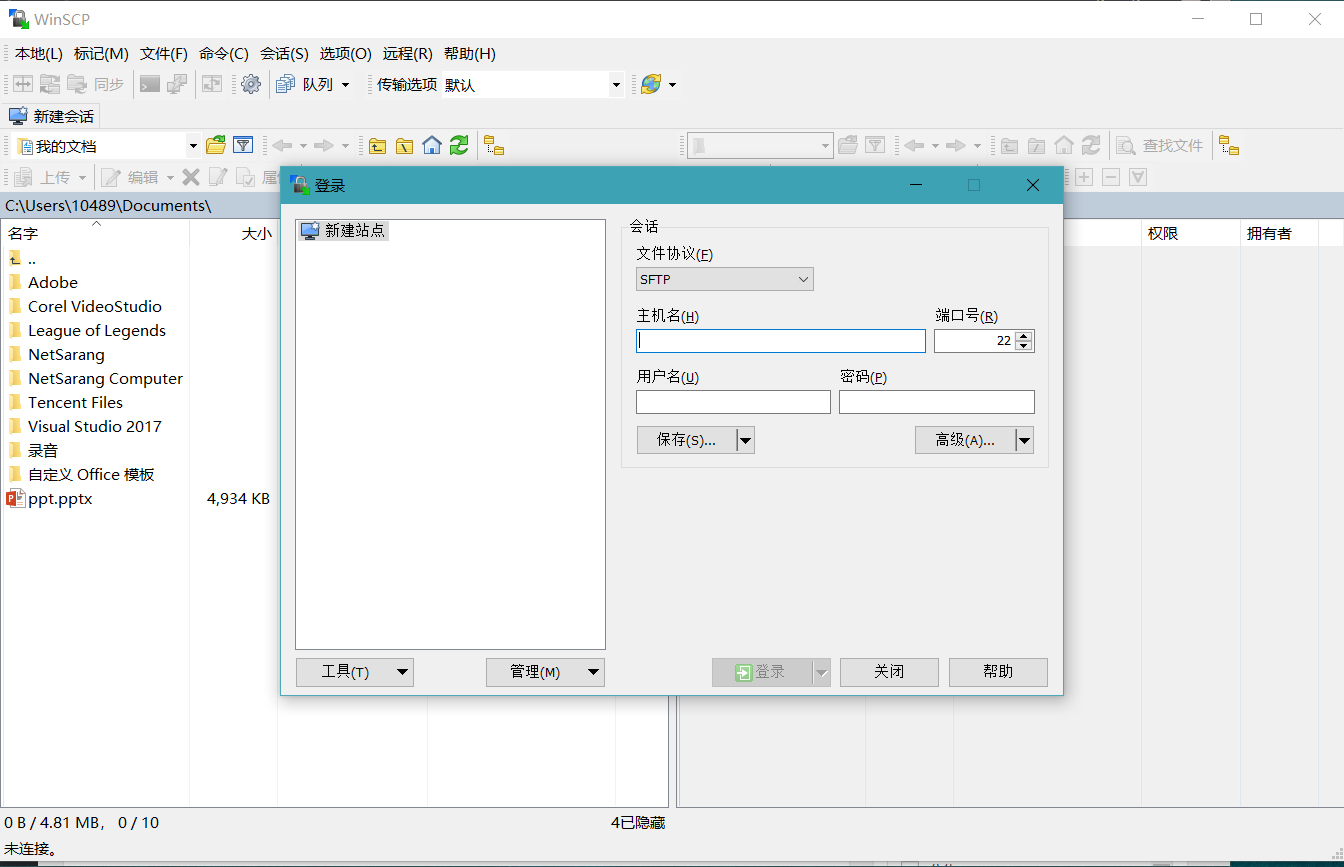The width and height of the screenshot is (1344, 867).
Task: Open the 传输选项 默认 settings dropdown
Action: point(616,86)
